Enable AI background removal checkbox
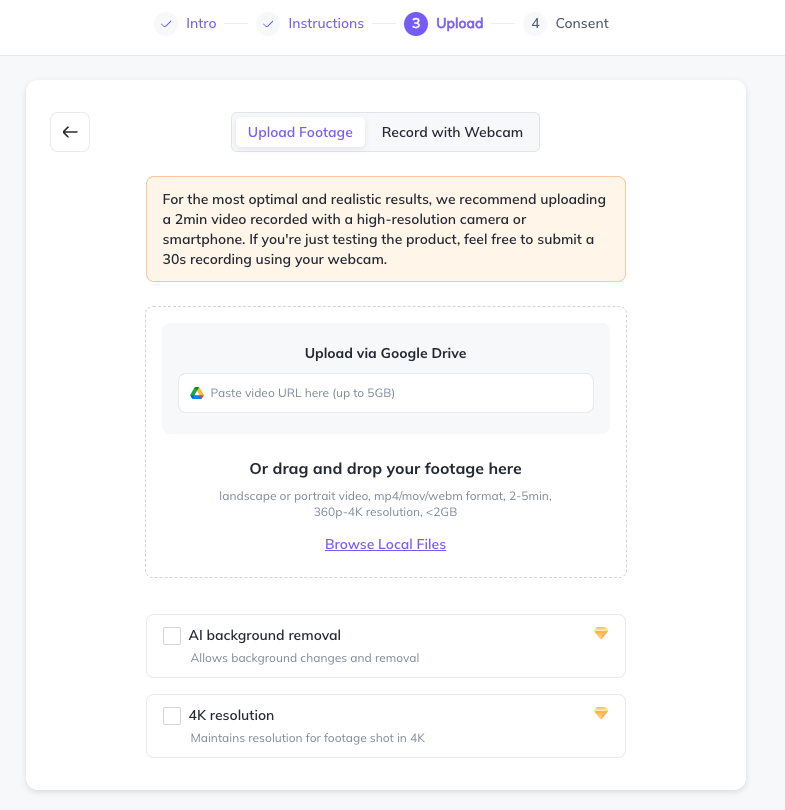Viewport: 785px width, 810px height. (x=172, y=636)
